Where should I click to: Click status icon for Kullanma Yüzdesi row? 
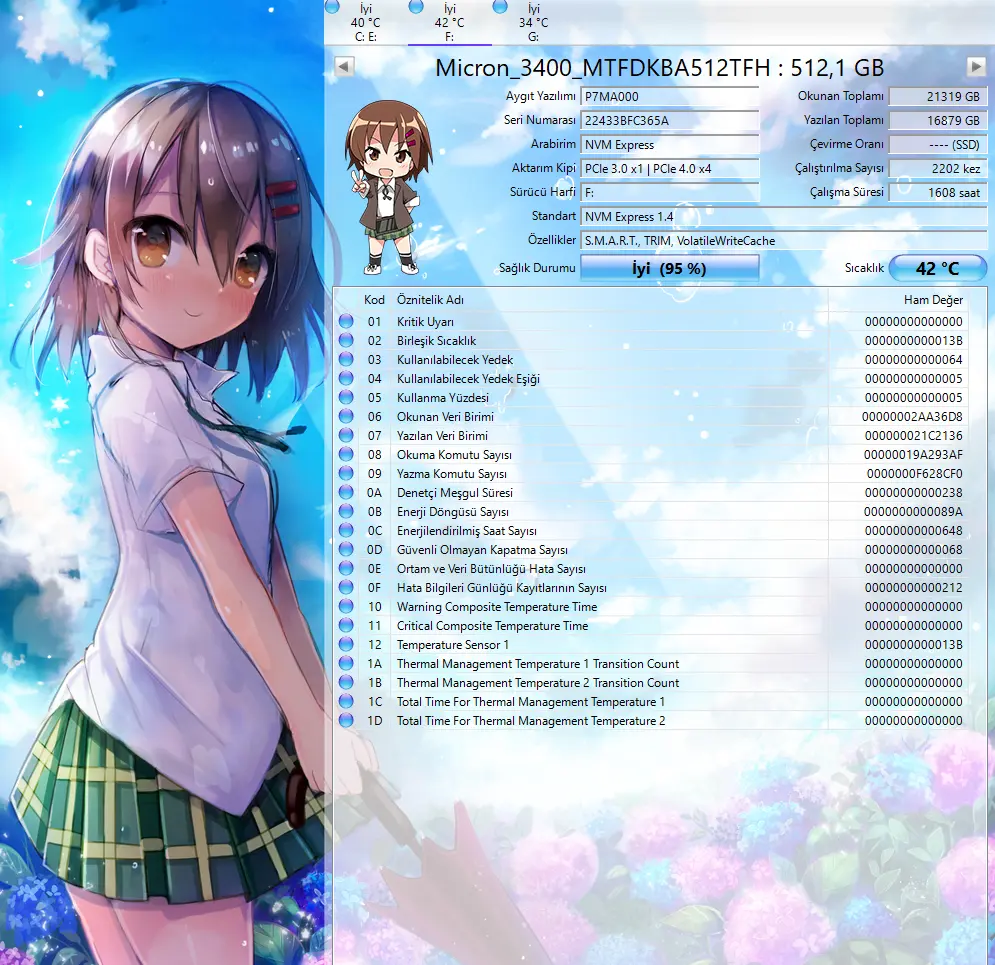click(346, 397)
